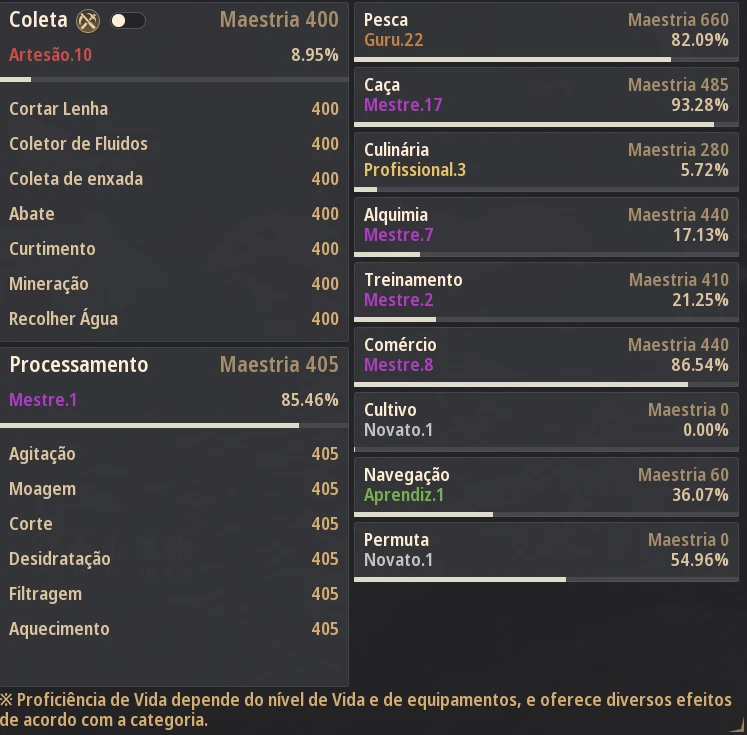Toggle the switch next to Coleta
Image resolution: width=747 pixels, height=735 pixels.
click(128, 20)
